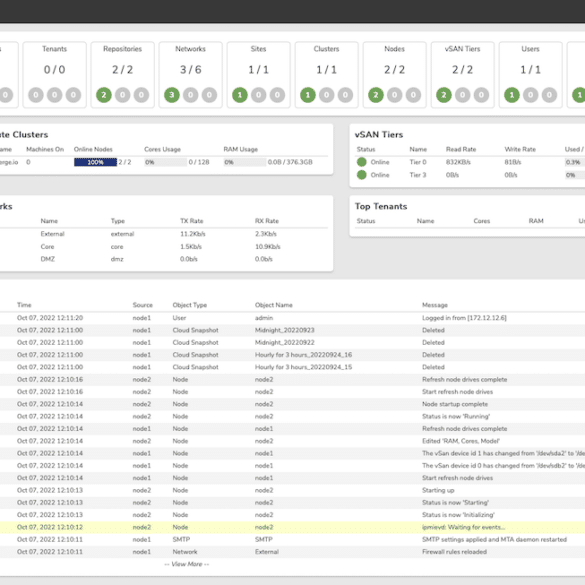Open the Nodes 2 / 2 count
Image resolution: width=585 pixels, height=585 pixels.
click(x=394, y=69)
